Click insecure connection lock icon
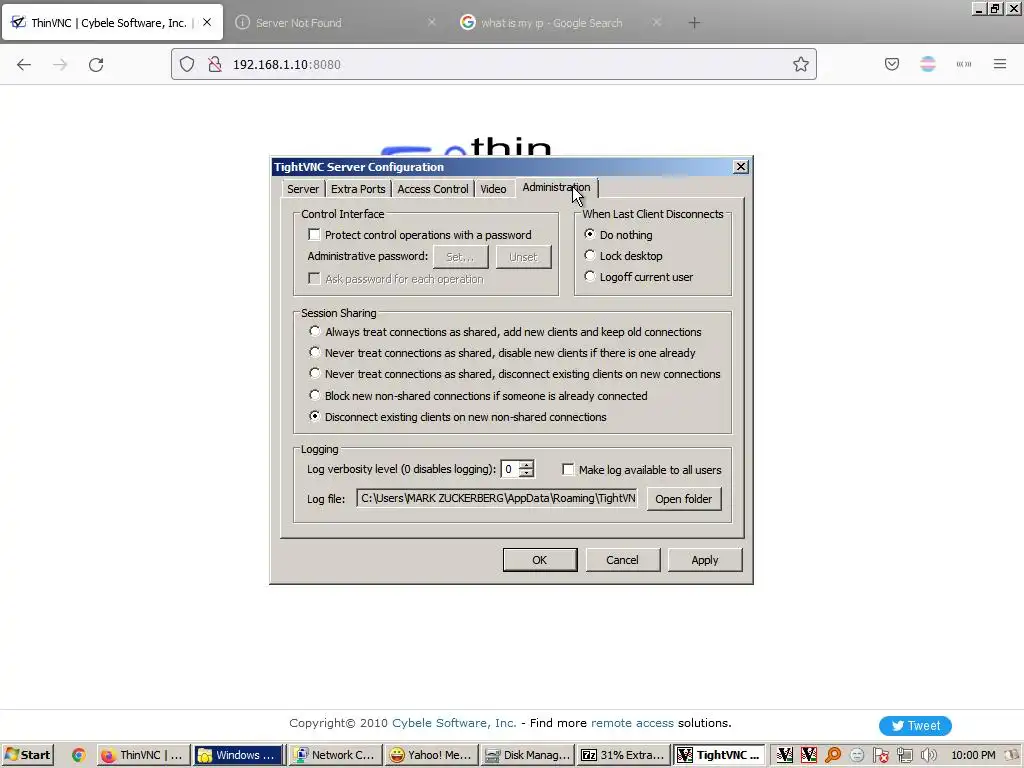1024x768 pixels. [214, 64]
